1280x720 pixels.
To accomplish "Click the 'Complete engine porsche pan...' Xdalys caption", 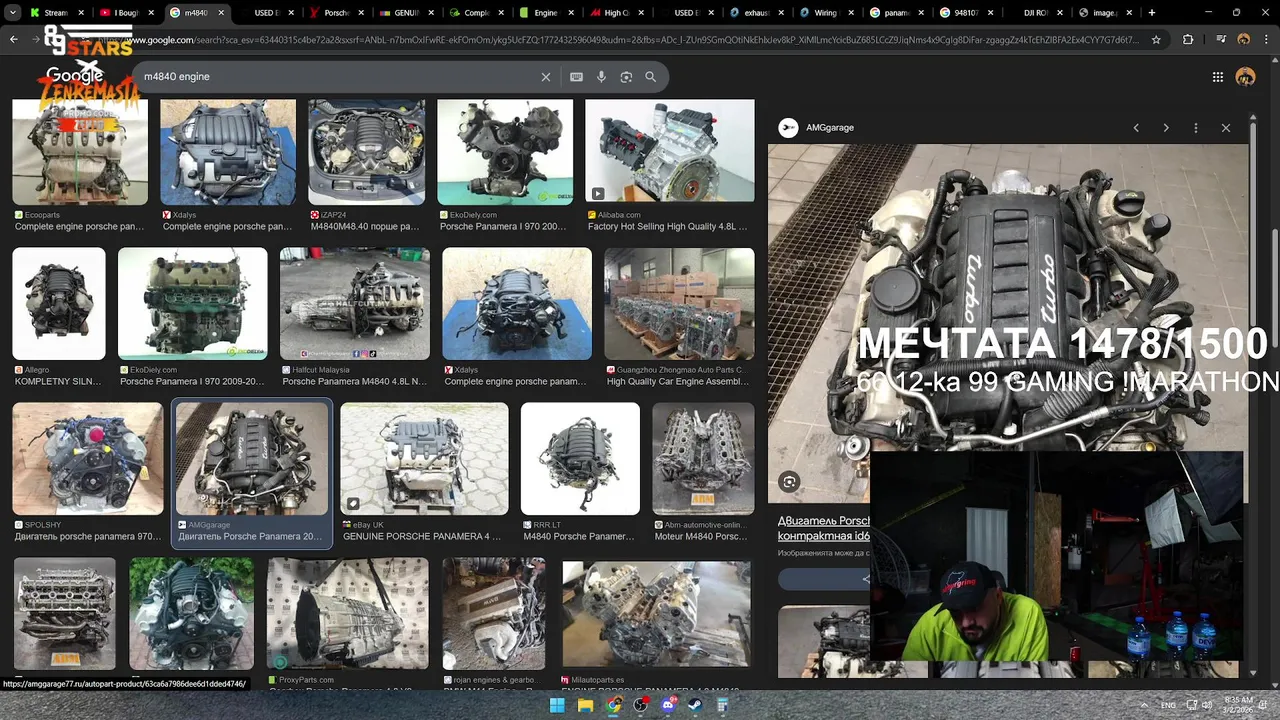I will (x=227, y=227).
